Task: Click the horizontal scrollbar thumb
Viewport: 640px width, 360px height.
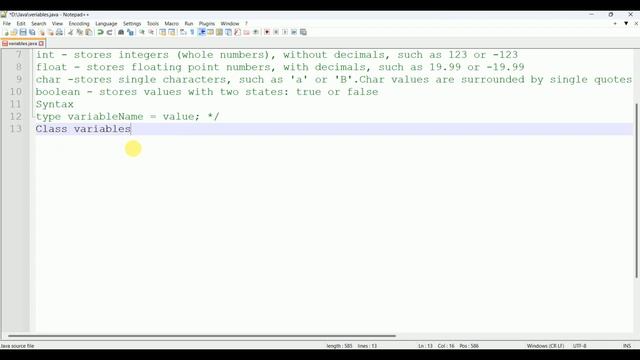Action: (x=202, y=336)
